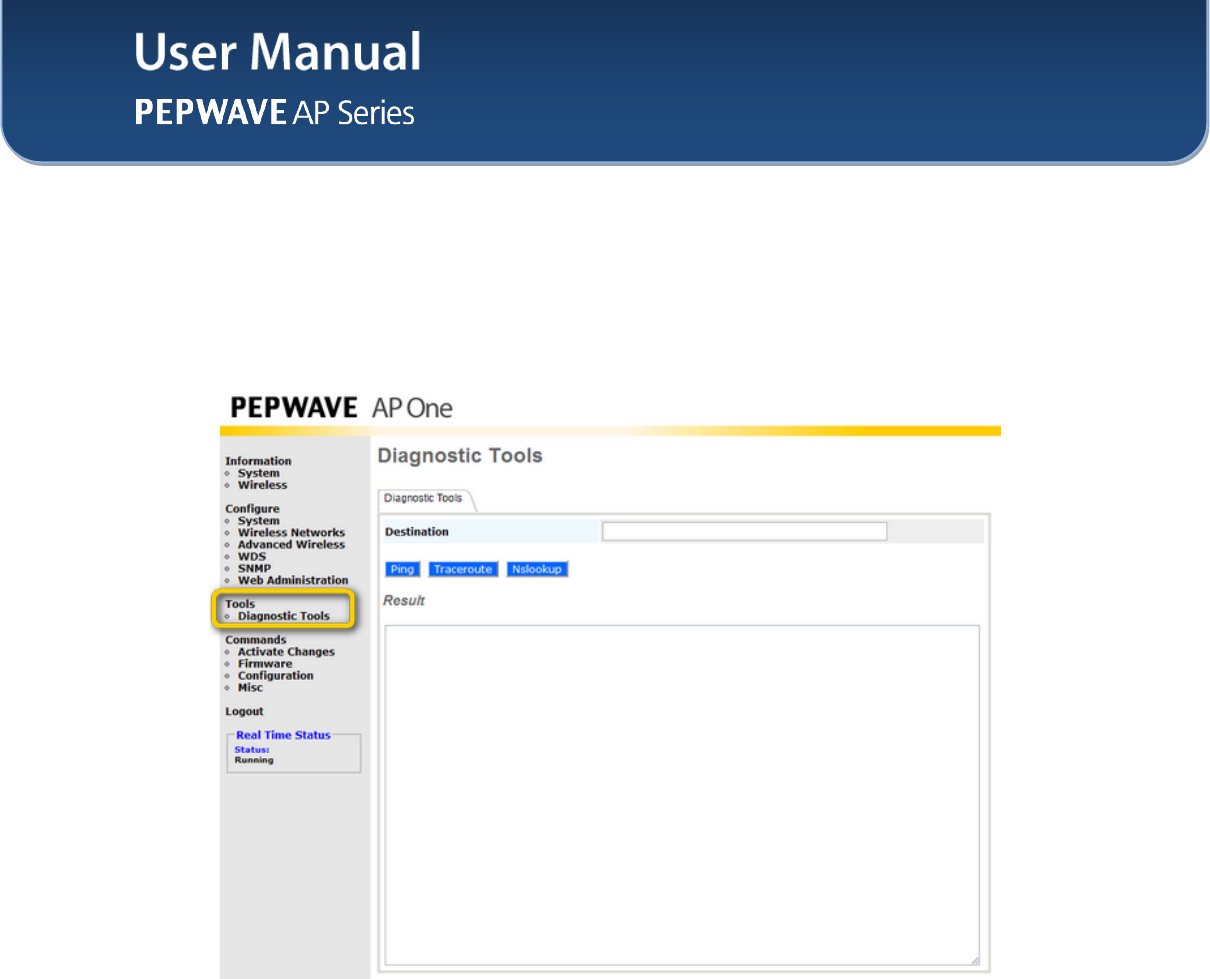Click the PEPWAVE AP One logo

(x=341, y=408)
